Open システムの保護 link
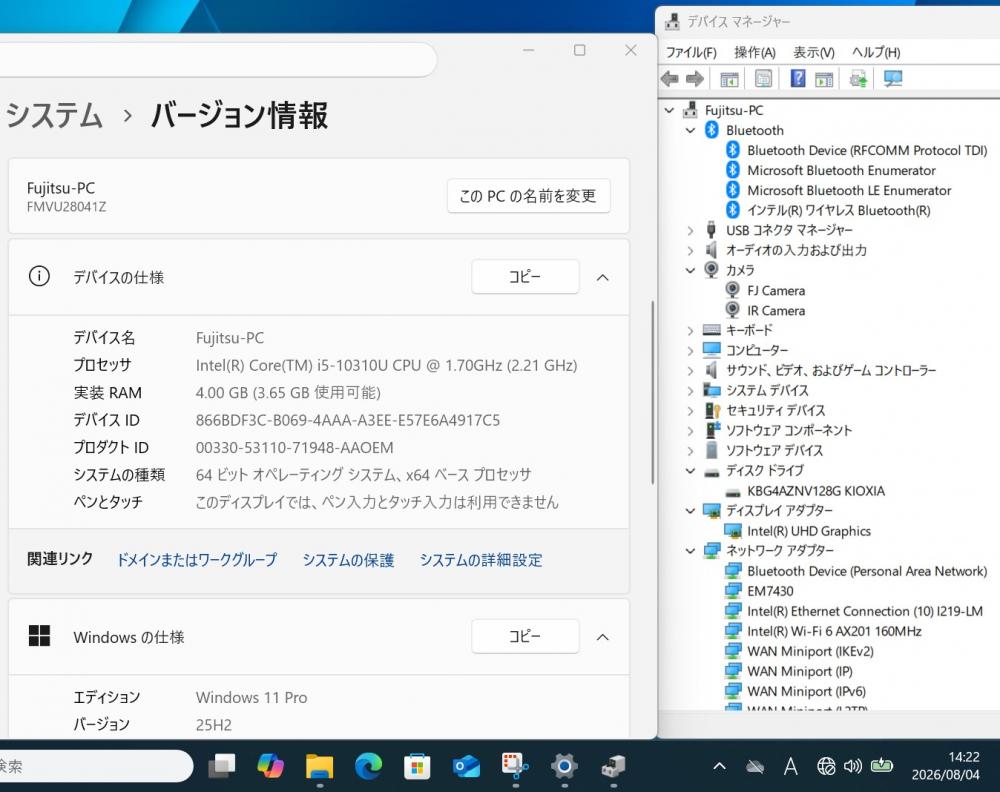Viewport: 1000px width, 792px height. point(348,560)
